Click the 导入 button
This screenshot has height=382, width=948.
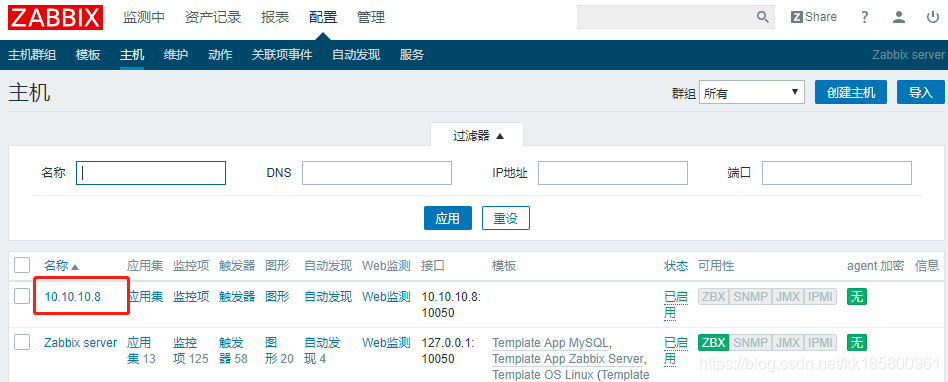click(x=921, y=92)
